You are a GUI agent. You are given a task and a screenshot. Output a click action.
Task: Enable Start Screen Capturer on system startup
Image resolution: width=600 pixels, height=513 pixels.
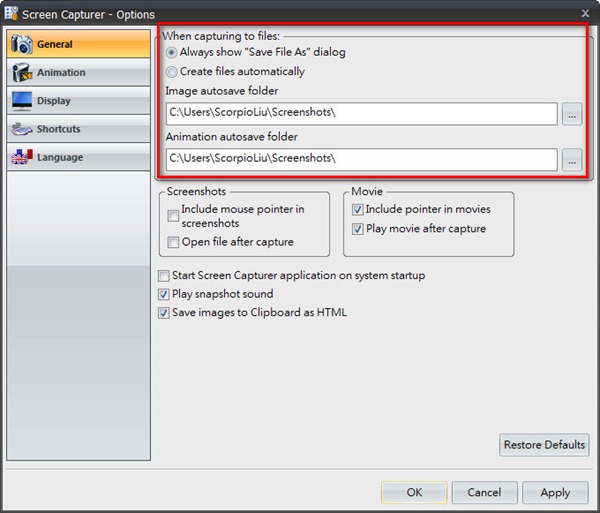point(164,276)
